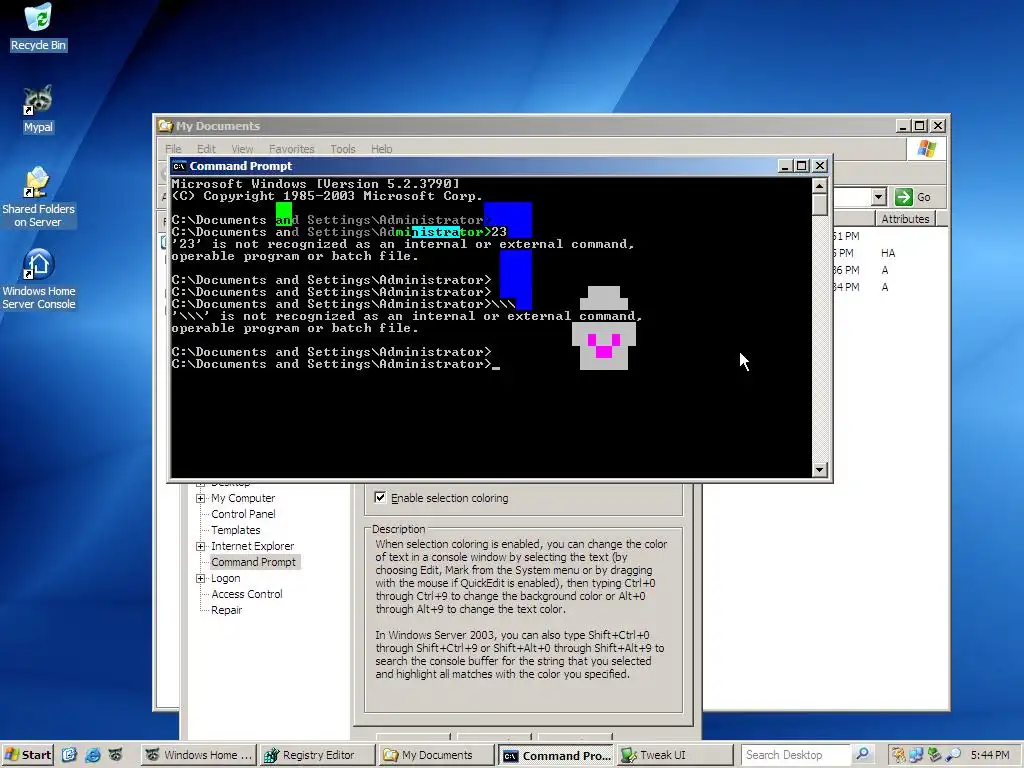Viewport: 1024px width, 768px height.
Task: Click the green Go arrow icon
Action: point(904,197)
